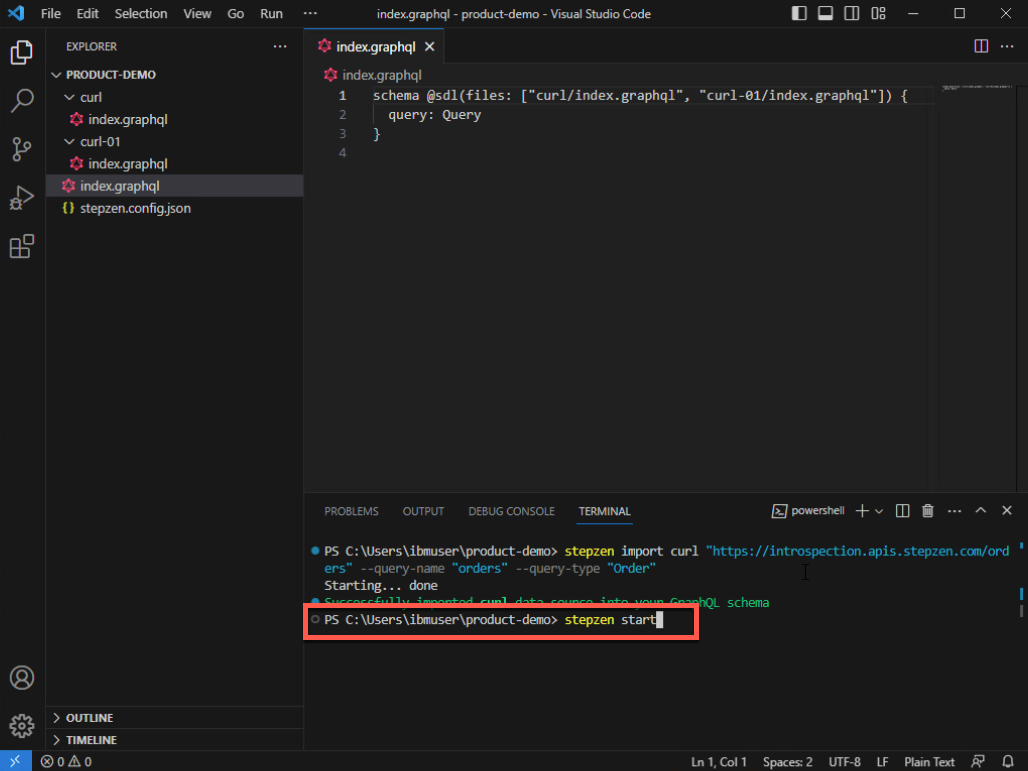Viewport: 1028px width, 771px height.
Task: Click the Plain Text language mode
Action: pos(929,762)
